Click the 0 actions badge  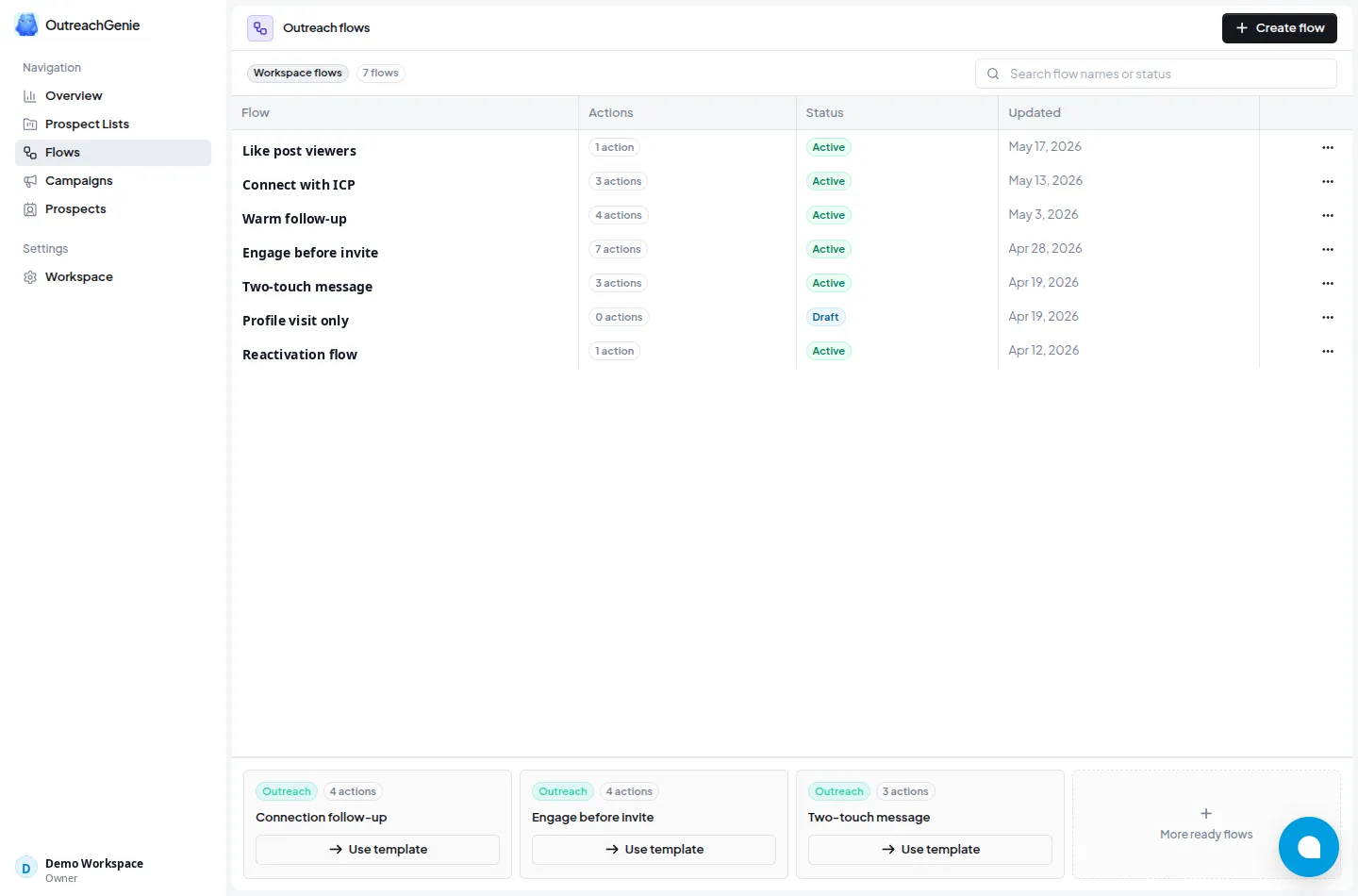(619, 317)
